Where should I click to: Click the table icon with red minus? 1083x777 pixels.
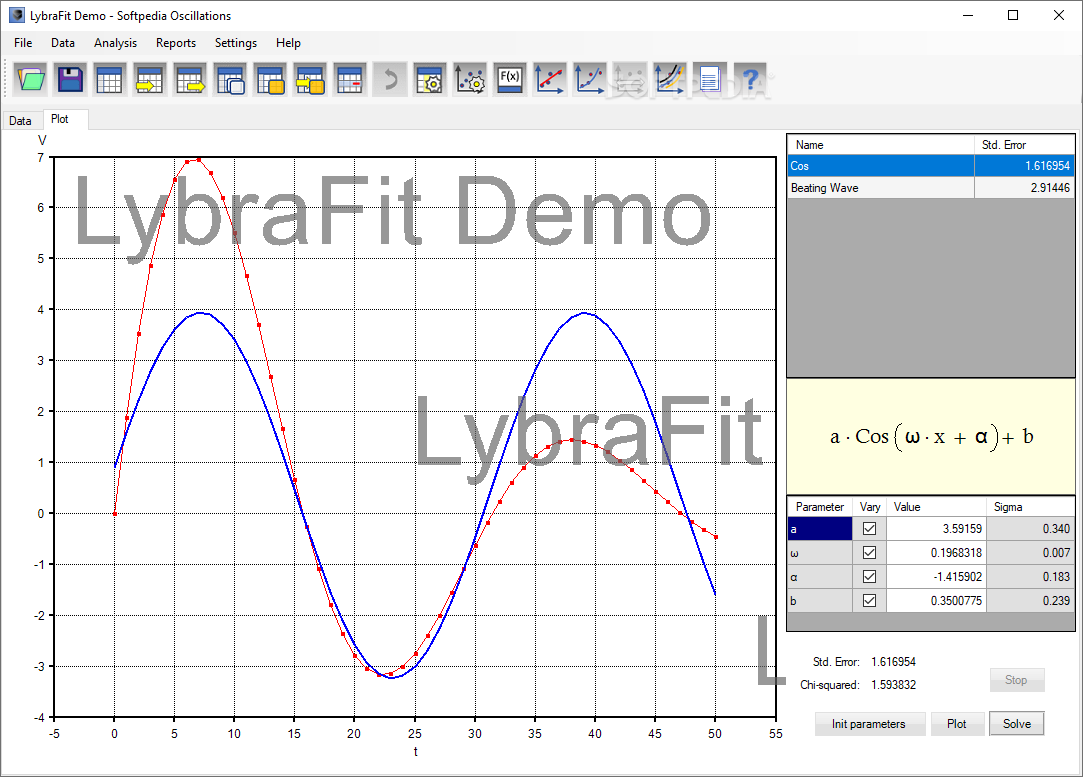pos(350,79)
